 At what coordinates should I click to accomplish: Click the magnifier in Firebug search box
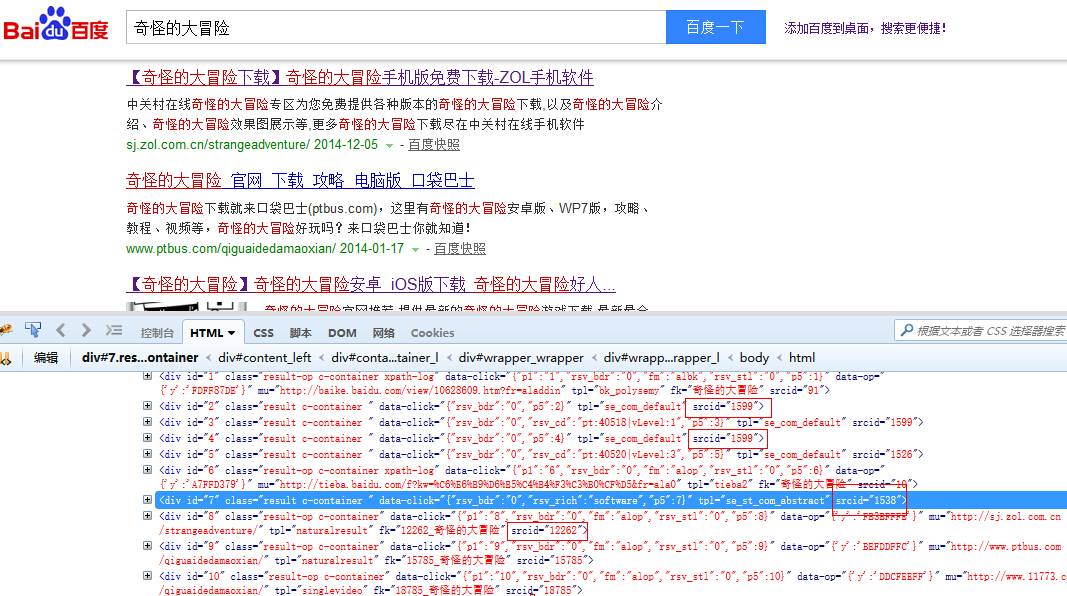[x=905, y=331]
